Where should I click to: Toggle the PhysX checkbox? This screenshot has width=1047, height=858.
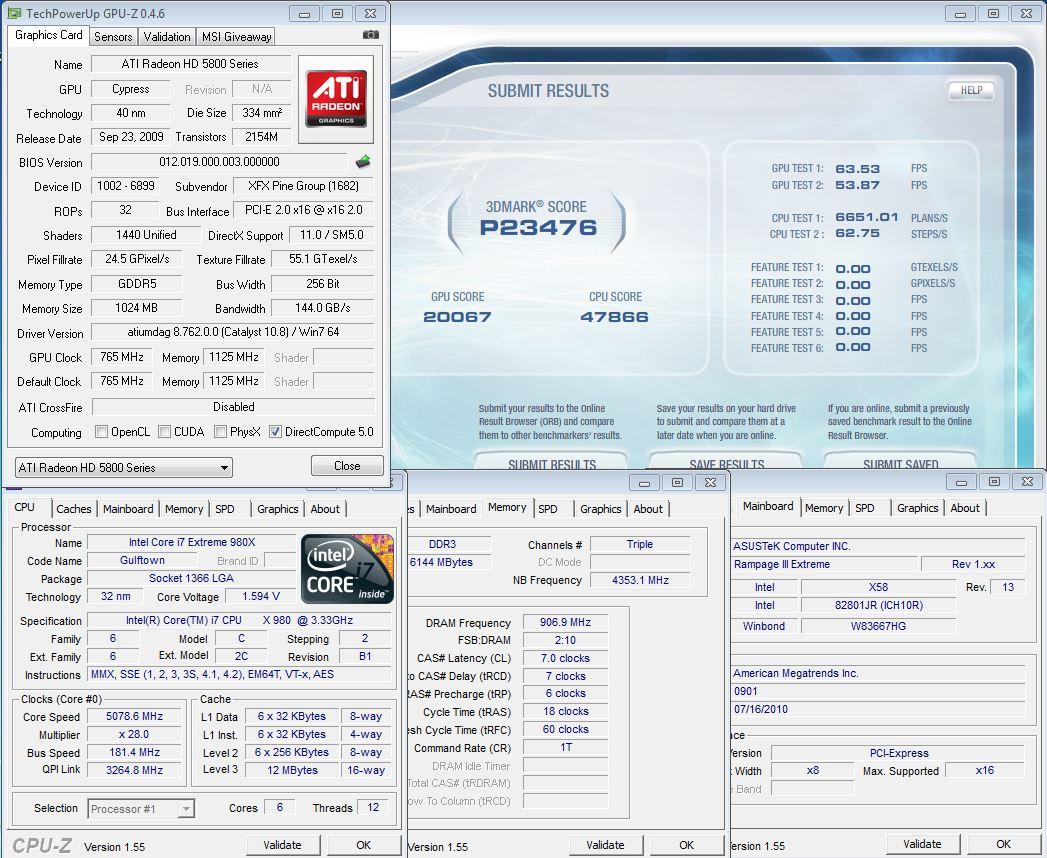(x=220, y=432)
